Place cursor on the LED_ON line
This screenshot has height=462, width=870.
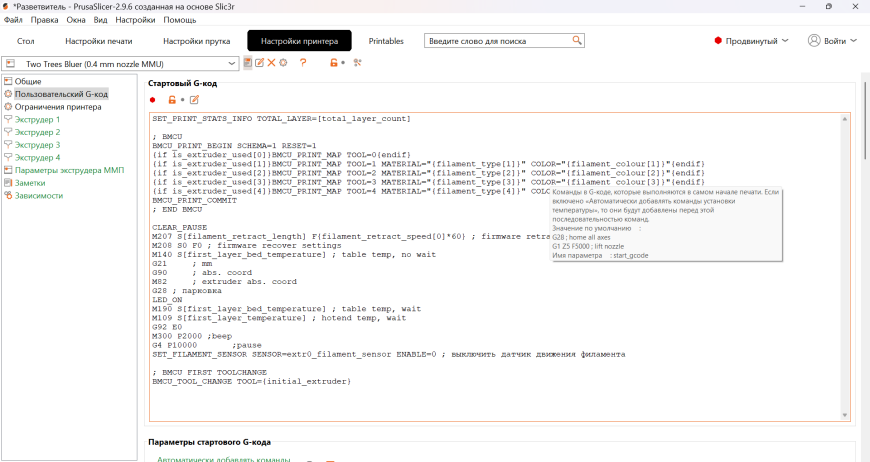click(x=167, y=299)
